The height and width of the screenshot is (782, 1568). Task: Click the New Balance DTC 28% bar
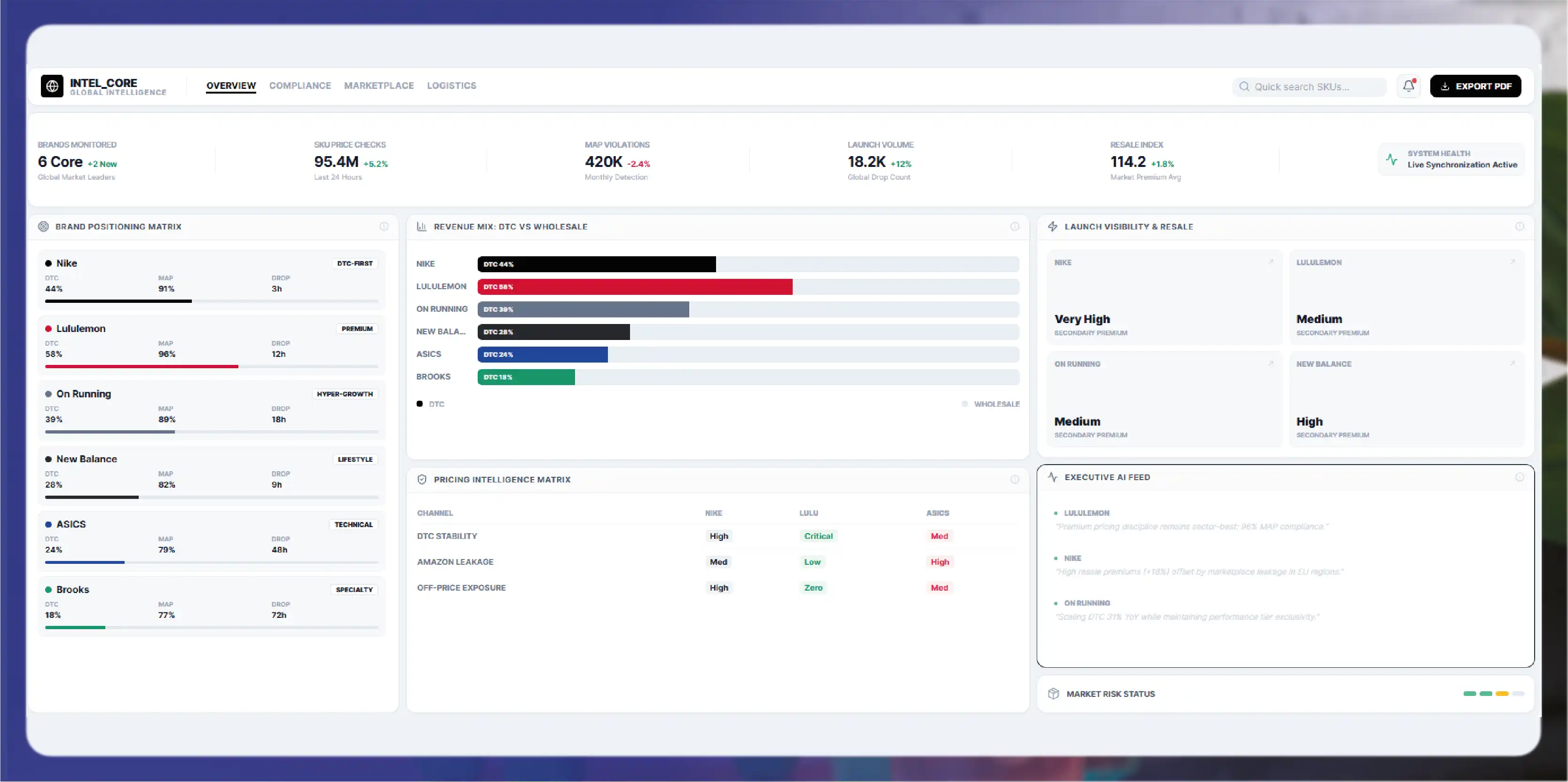click(x=553, y=332)
